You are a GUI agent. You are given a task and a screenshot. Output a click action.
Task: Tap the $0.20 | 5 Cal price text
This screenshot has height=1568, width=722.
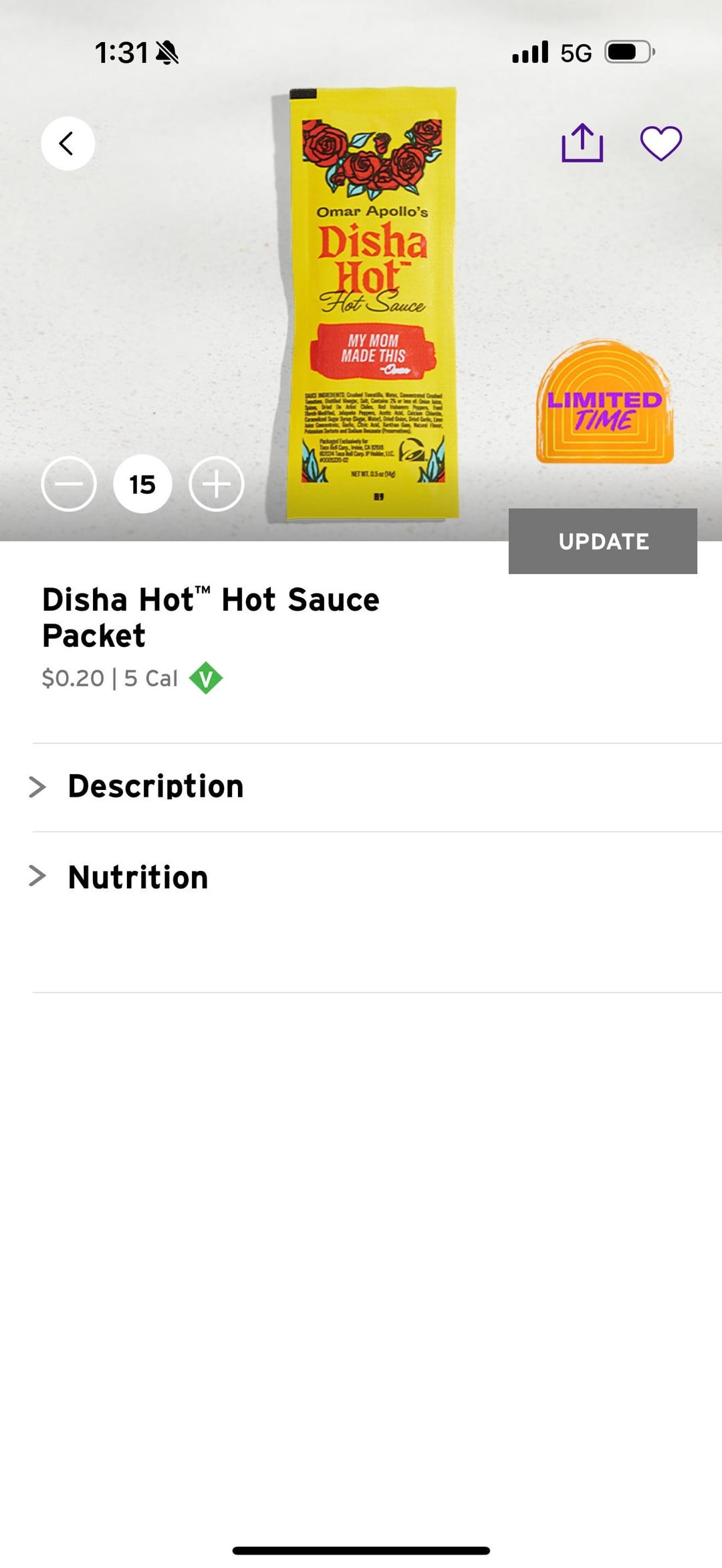tap(110, 678)
